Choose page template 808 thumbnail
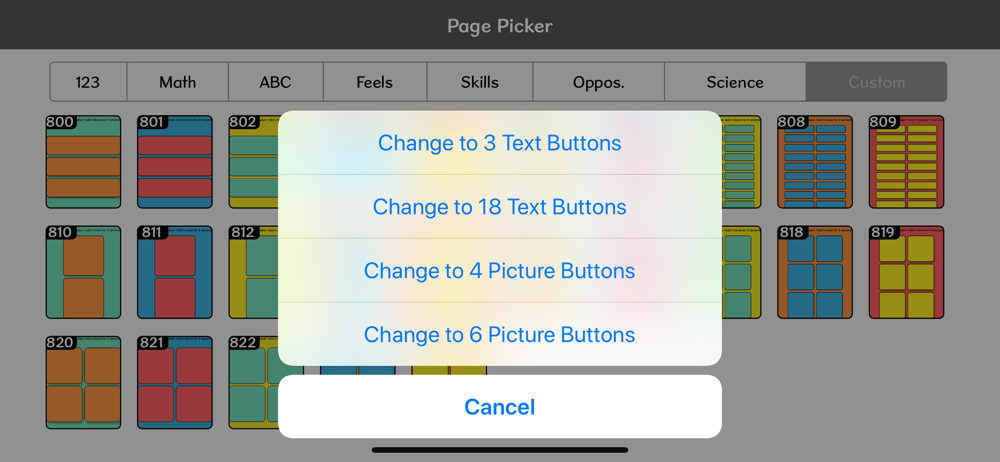The height and width of the screenshot is (462, 1000). tap(815, 162)
